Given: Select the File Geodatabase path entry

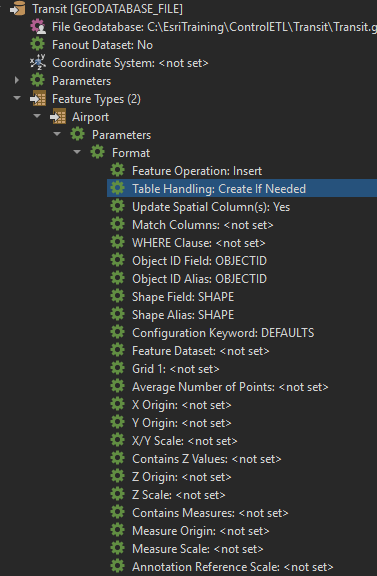Looking at the screenshot, I should point(214,27).
